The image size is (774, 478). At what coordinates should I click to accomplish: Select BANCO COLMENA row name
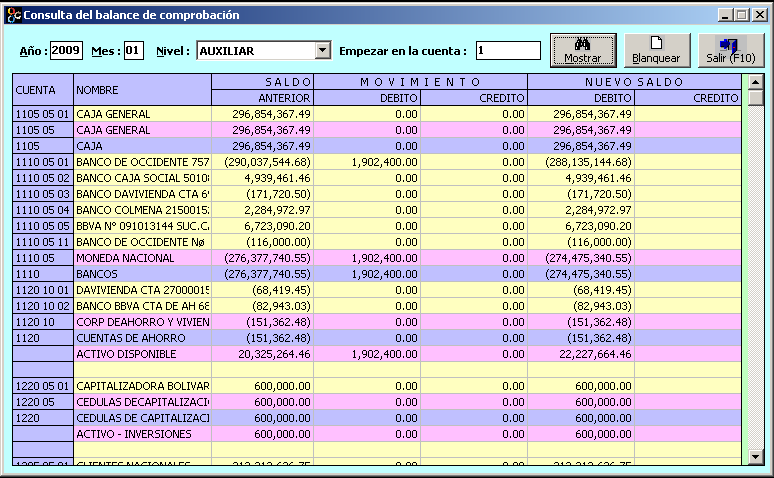click(x=143, y=210)
